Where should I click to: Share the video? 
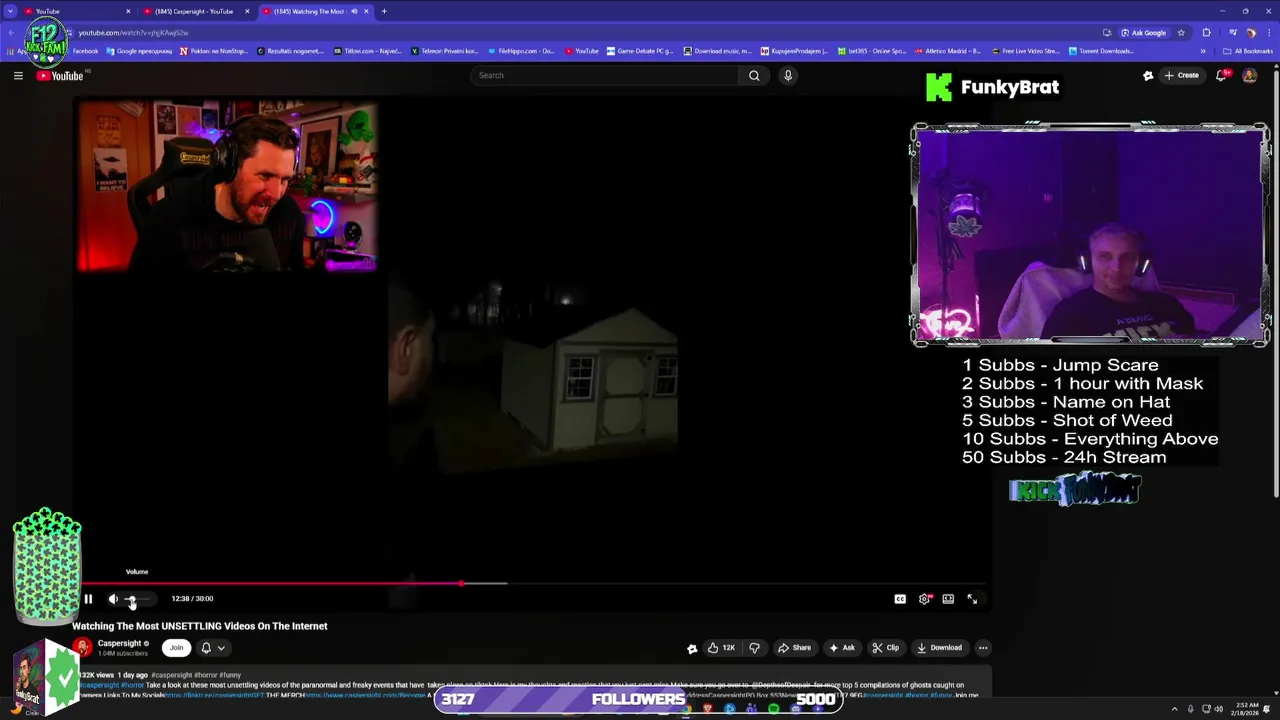[x=794, y=647]
